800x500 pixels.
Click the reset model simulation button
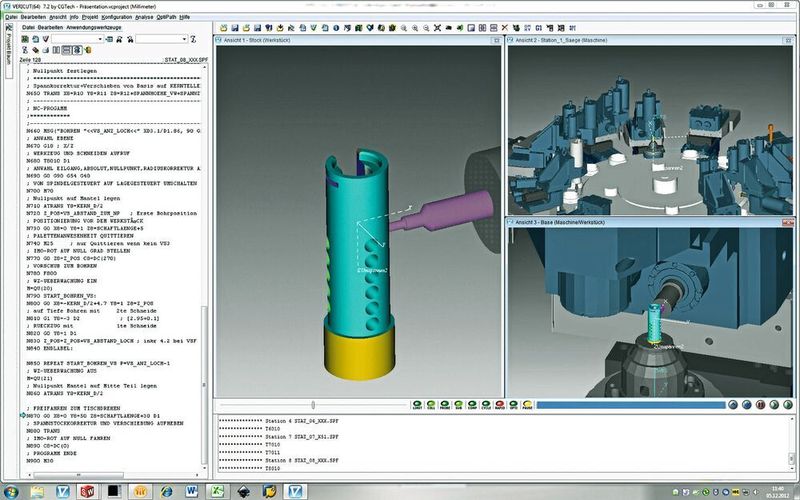733,405
